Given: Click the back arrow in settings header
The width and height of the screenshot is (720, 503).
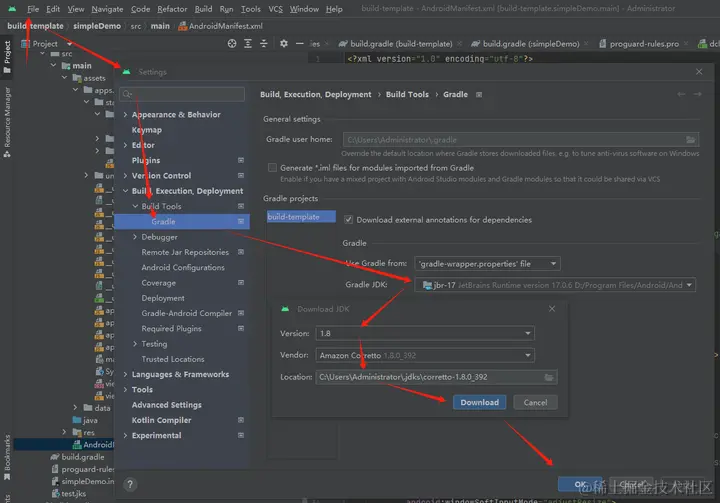Looking at the screenshot, I should pyautogui.click(x=681, y=94).
